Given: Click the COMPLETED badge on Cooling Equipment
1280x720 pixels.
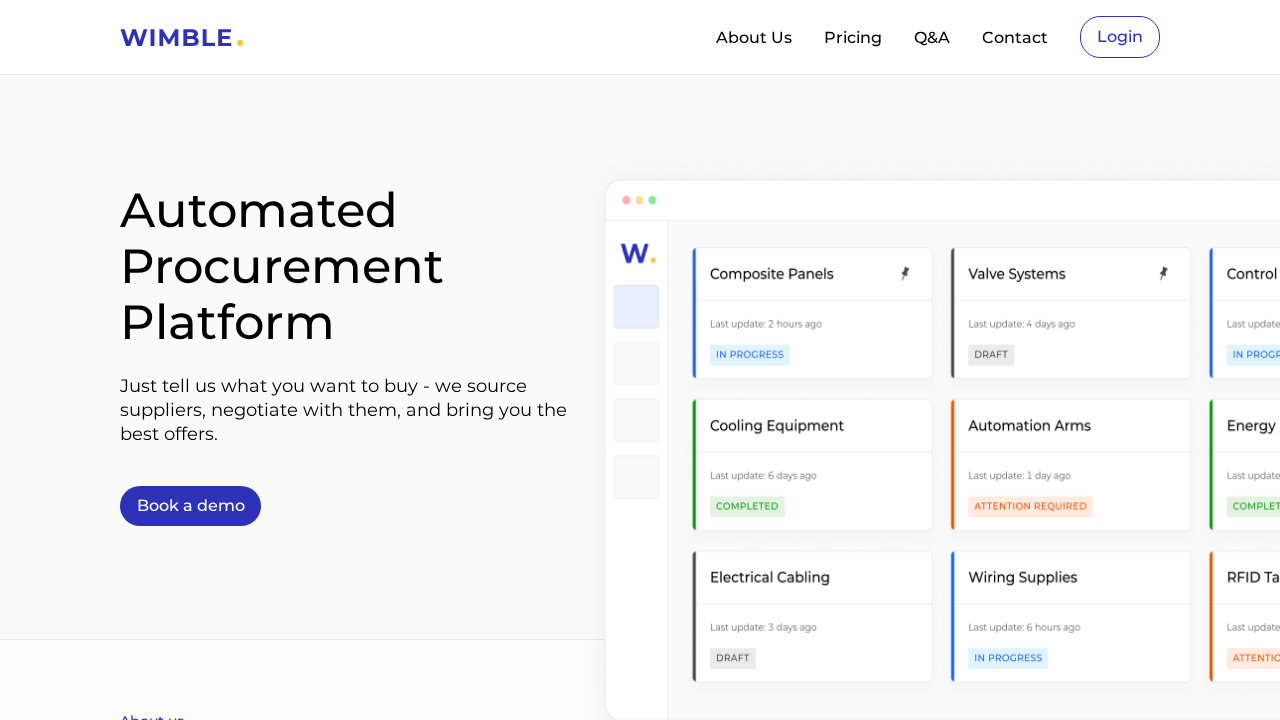Looking at the screenshot, I should pyautogui.click(x=747, y=507).
